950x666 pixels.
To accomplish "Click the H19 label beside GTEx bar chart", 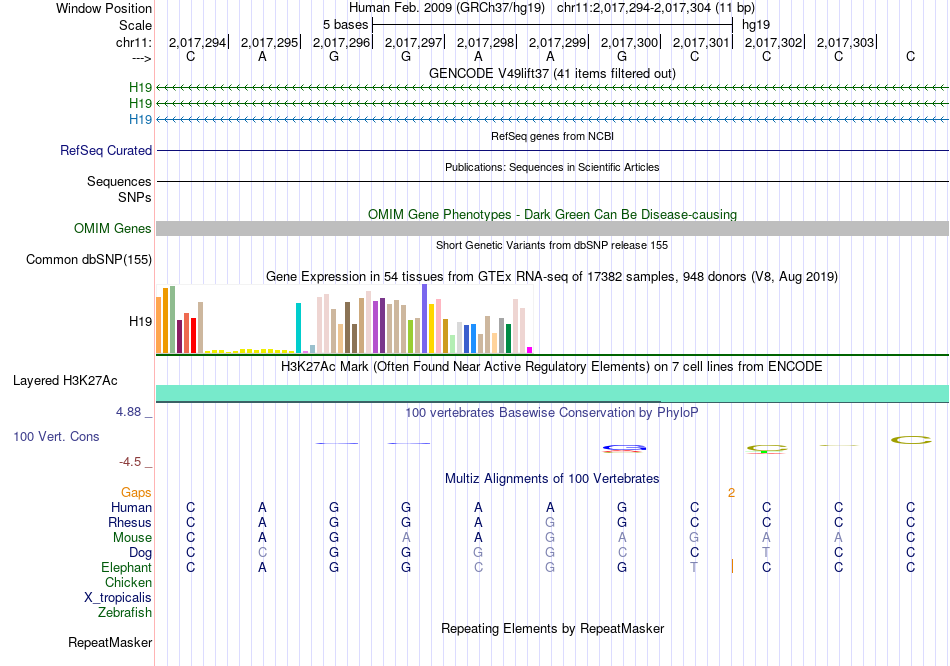I will [x=140, y=321].
